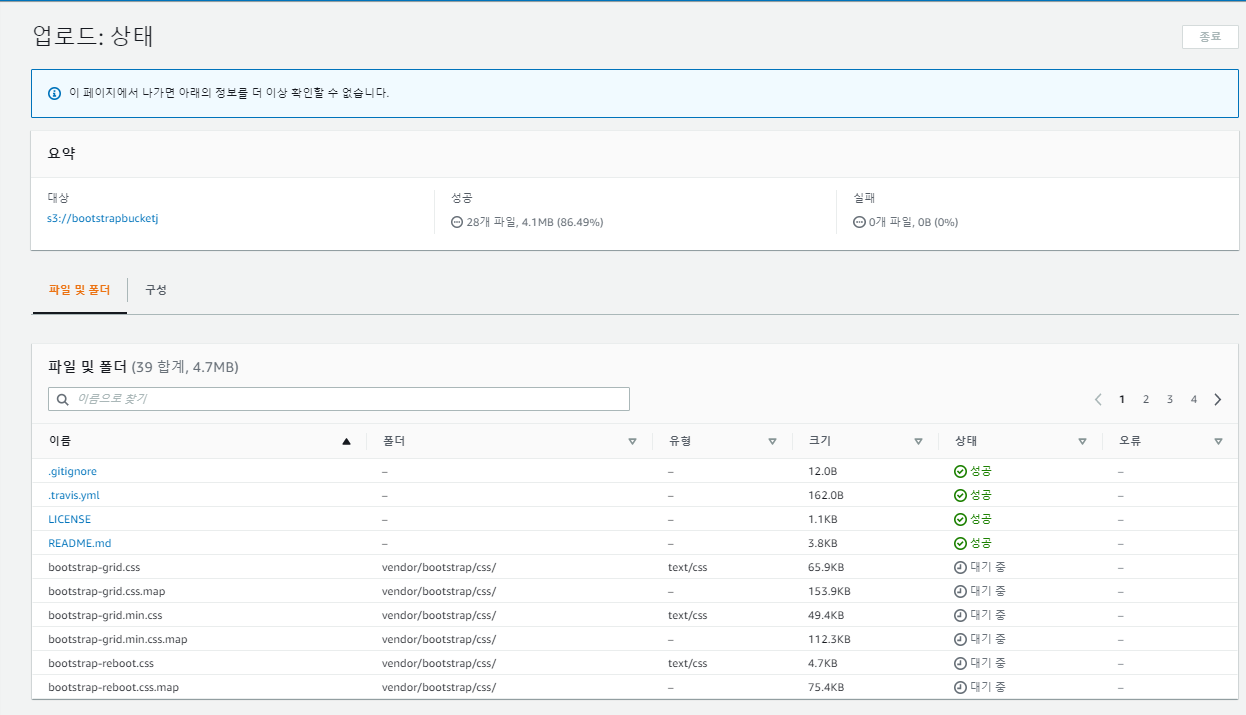
Task: Click the 0개 파일, 0B (0%) summary
Action: coord(913,222)
